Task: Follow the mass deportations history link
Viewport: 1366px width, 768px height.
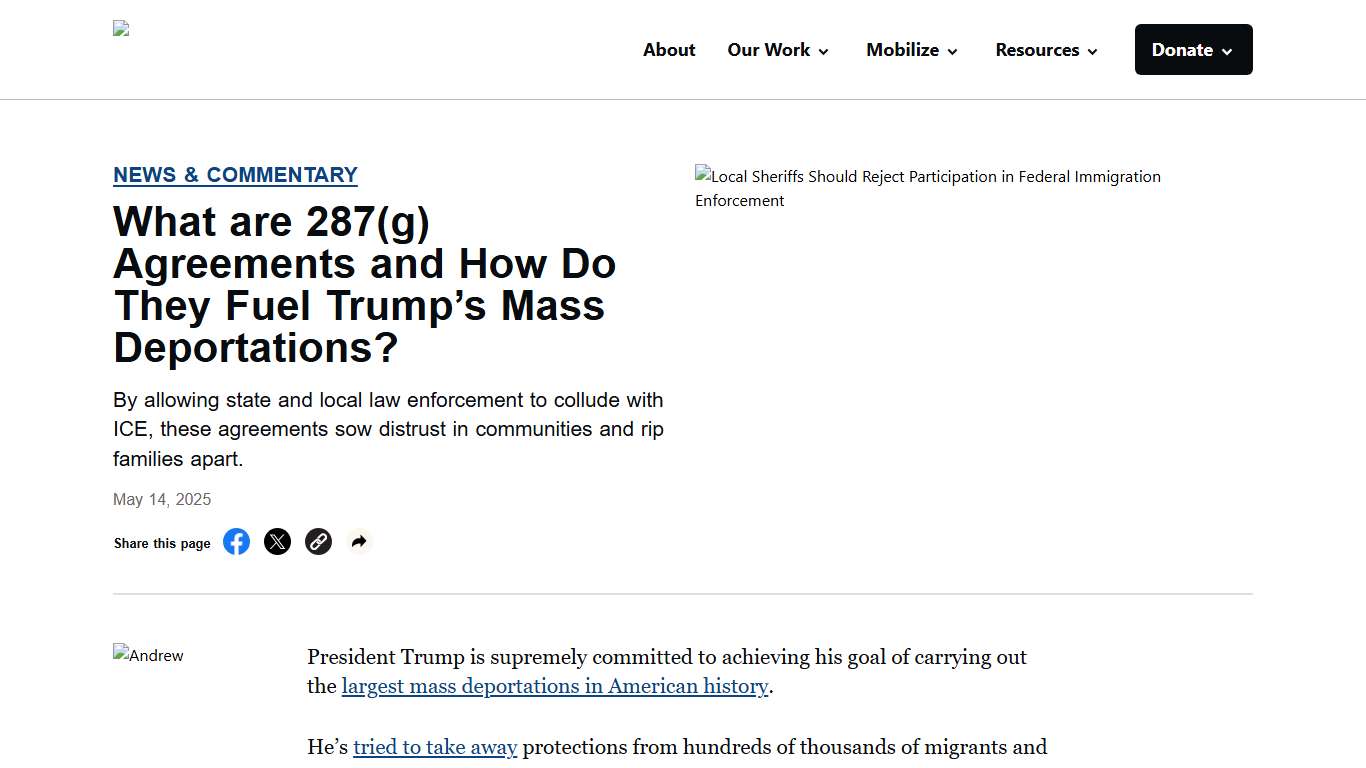Action: tap(554, 686)
